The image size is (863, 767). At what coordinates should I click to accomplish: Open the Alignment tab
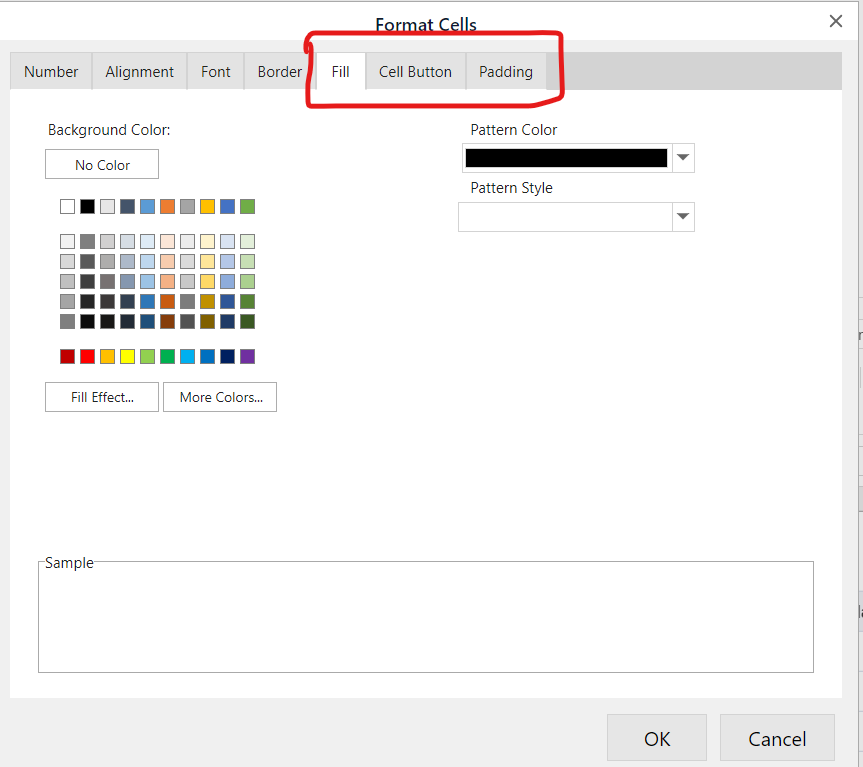139,72
